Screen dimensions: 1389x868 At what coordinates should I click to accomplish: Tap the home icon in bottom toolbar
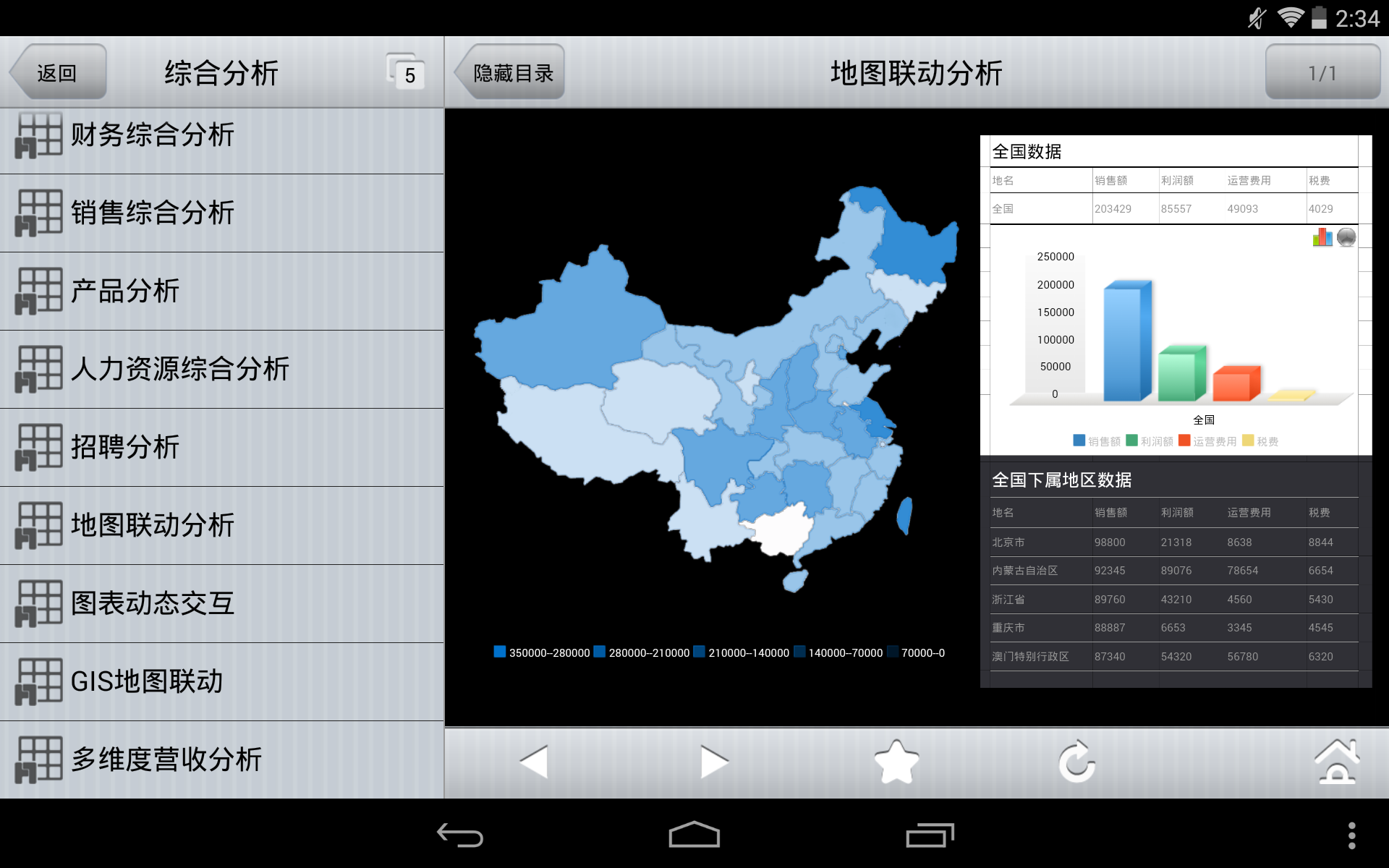[x=1336, y=762]
